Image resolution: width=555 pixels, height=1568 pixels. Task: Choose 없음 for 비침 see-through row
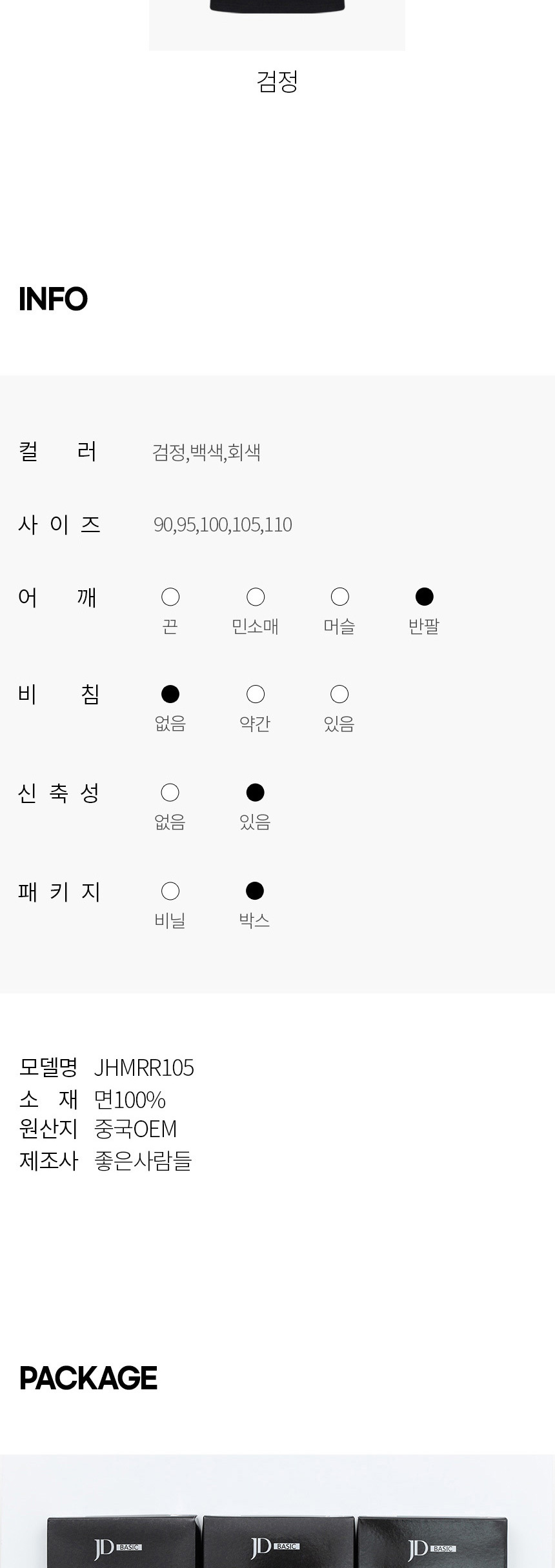tap(170, 695)
